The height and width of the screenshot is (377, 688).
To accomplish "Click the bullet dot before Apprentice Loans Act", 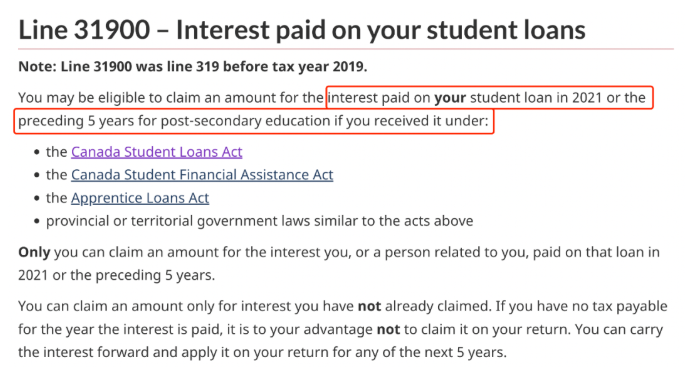I will (x=37, y=198).
